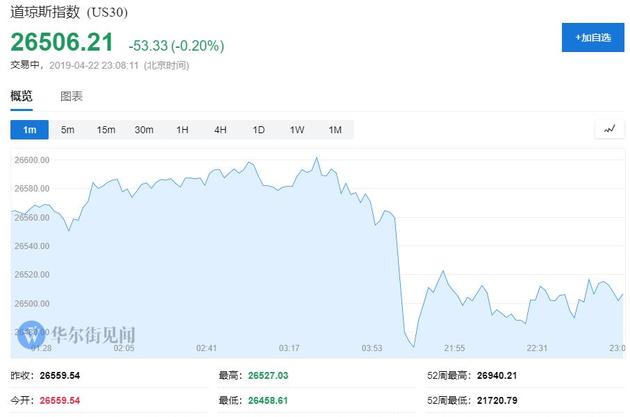The image size is (630, 417).
Task: Switch chart to 1M monthly interval
Action: pyautogui.click(x=335, y=130)
